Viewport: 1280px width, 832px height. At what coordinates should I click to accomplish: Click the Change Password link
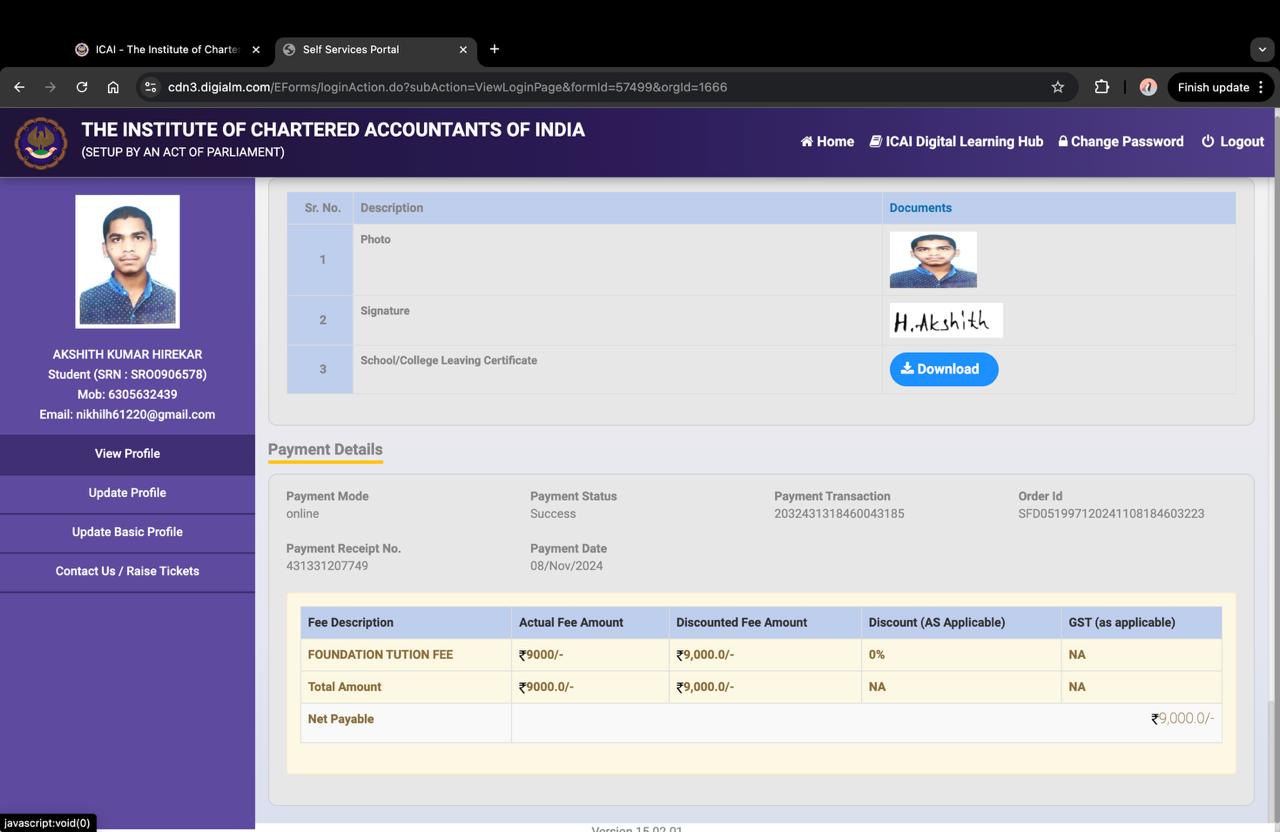point(1120,142)
